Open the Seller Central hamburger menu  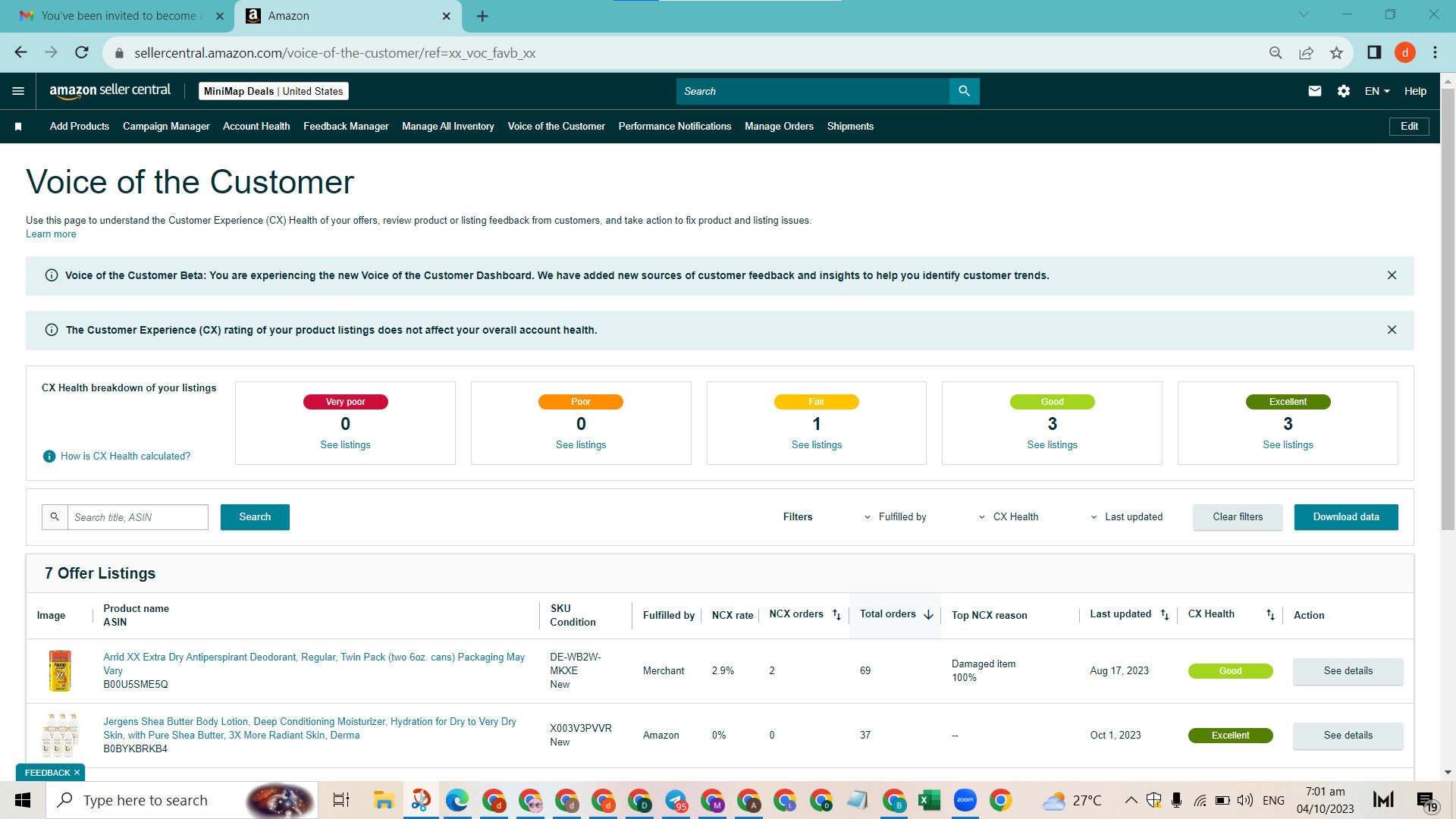(x=18, y=91)
